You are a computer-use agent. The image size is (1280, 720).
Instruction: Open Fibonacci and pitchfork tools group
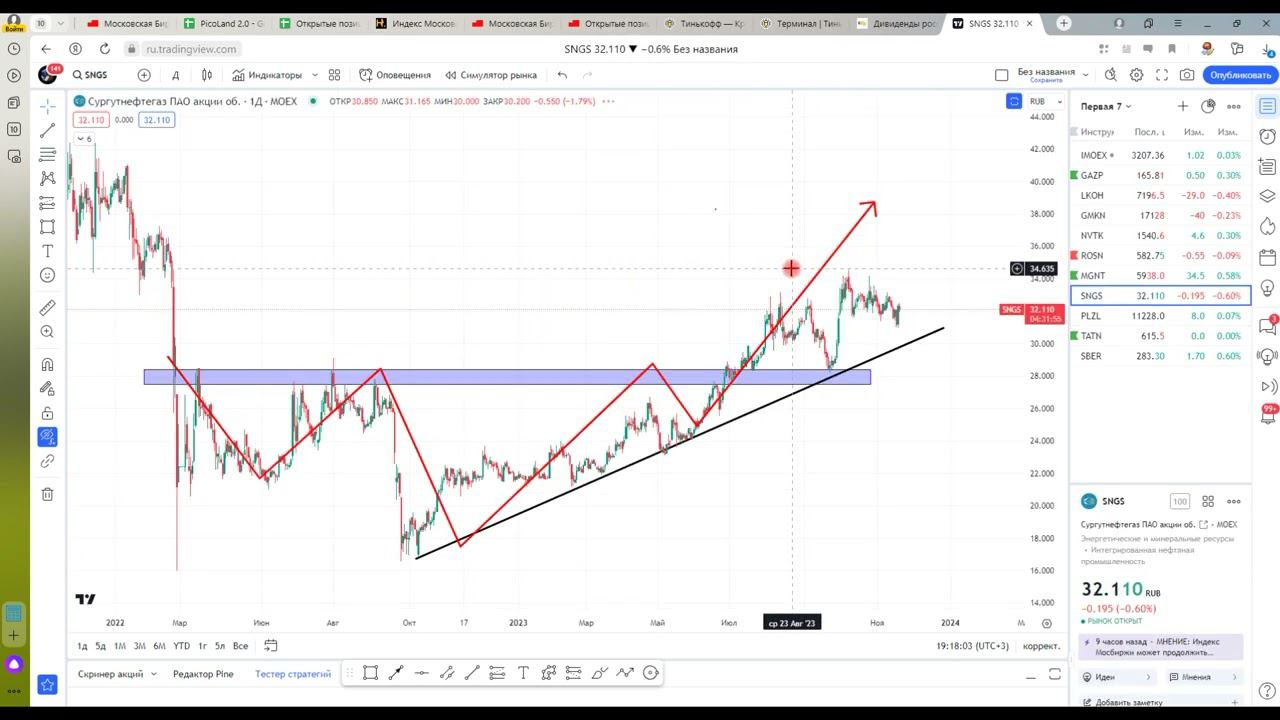click(47, 154)
